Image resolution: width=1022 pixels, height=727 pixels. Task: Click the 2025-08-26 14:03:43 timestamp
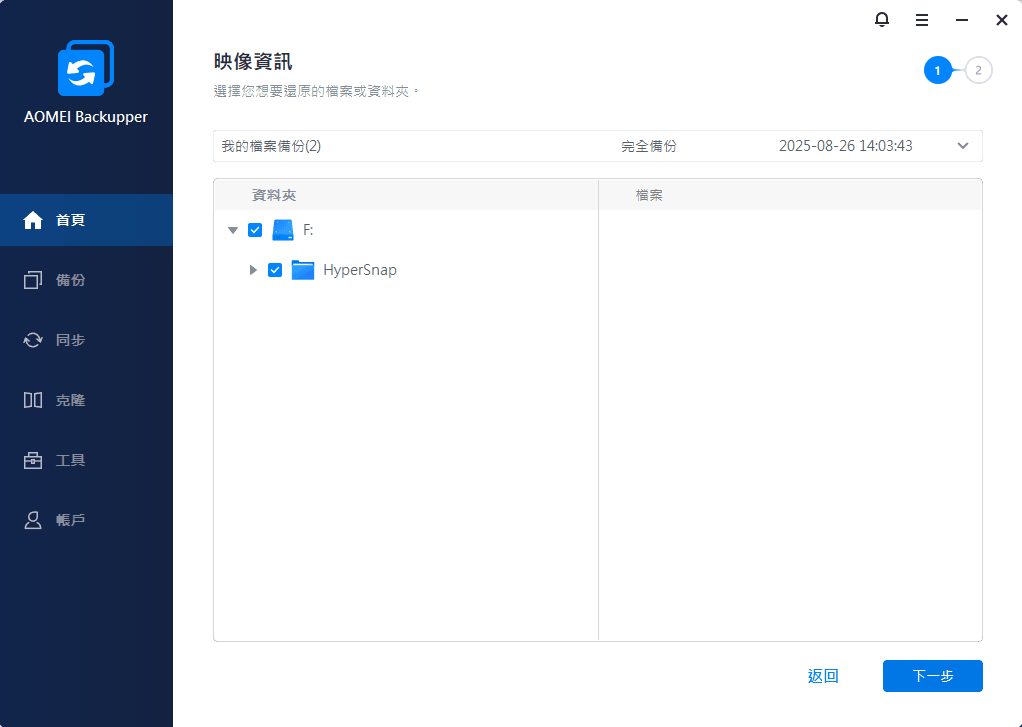845,146
